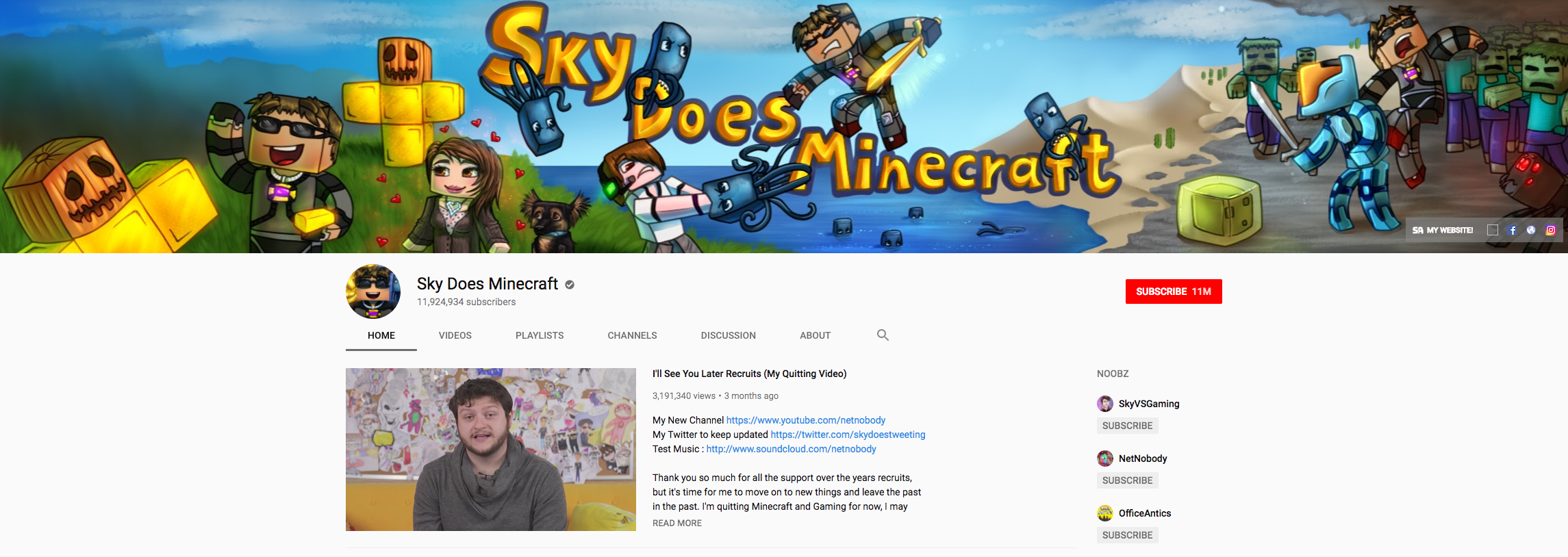Click the globe website icon in banner
Screen dimensions: 1568x557
pos(1531,231)
